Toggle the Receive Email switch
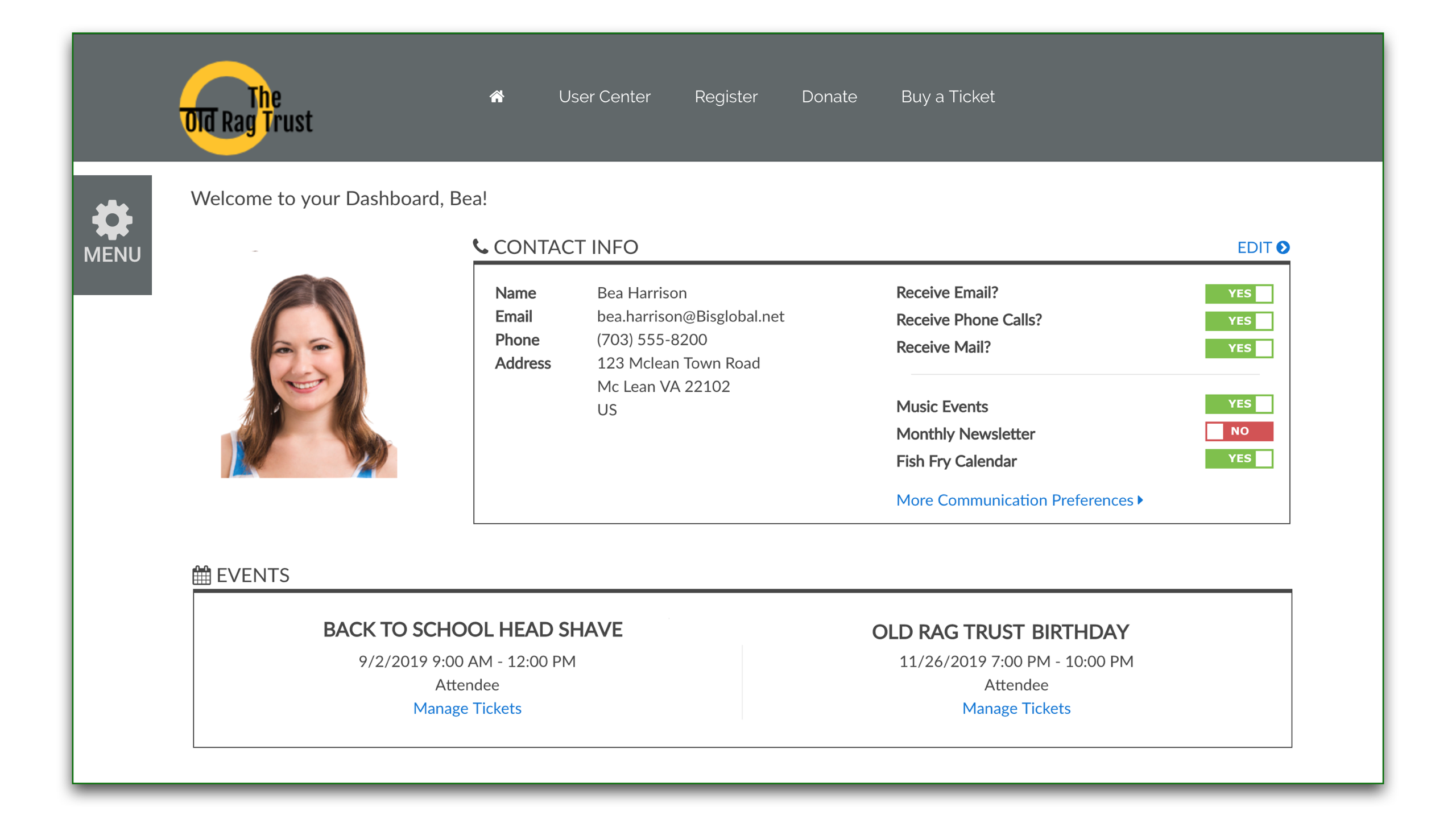 (1238, 293)
